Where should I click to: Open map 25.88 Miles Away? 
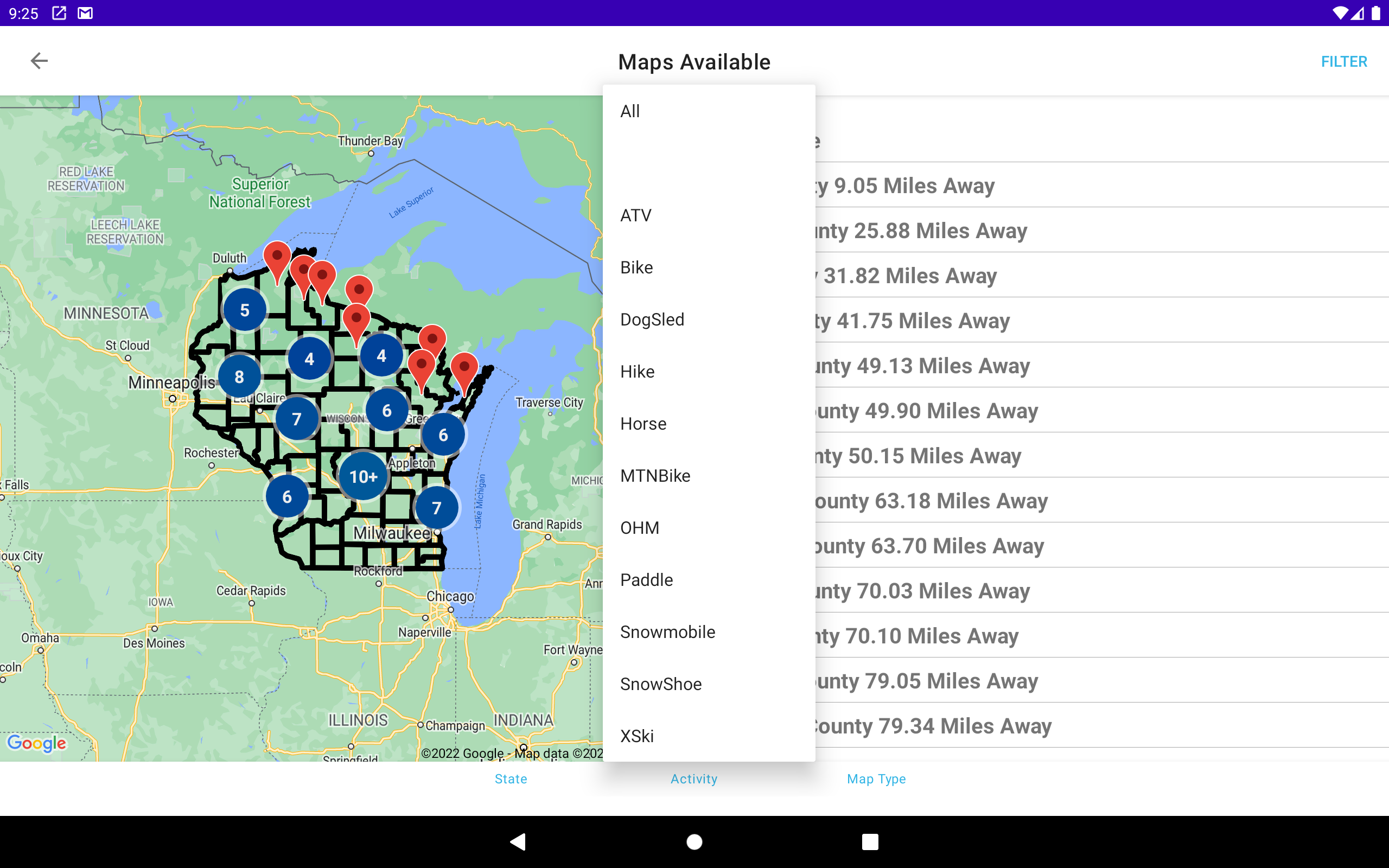(x=1102, y=230)
